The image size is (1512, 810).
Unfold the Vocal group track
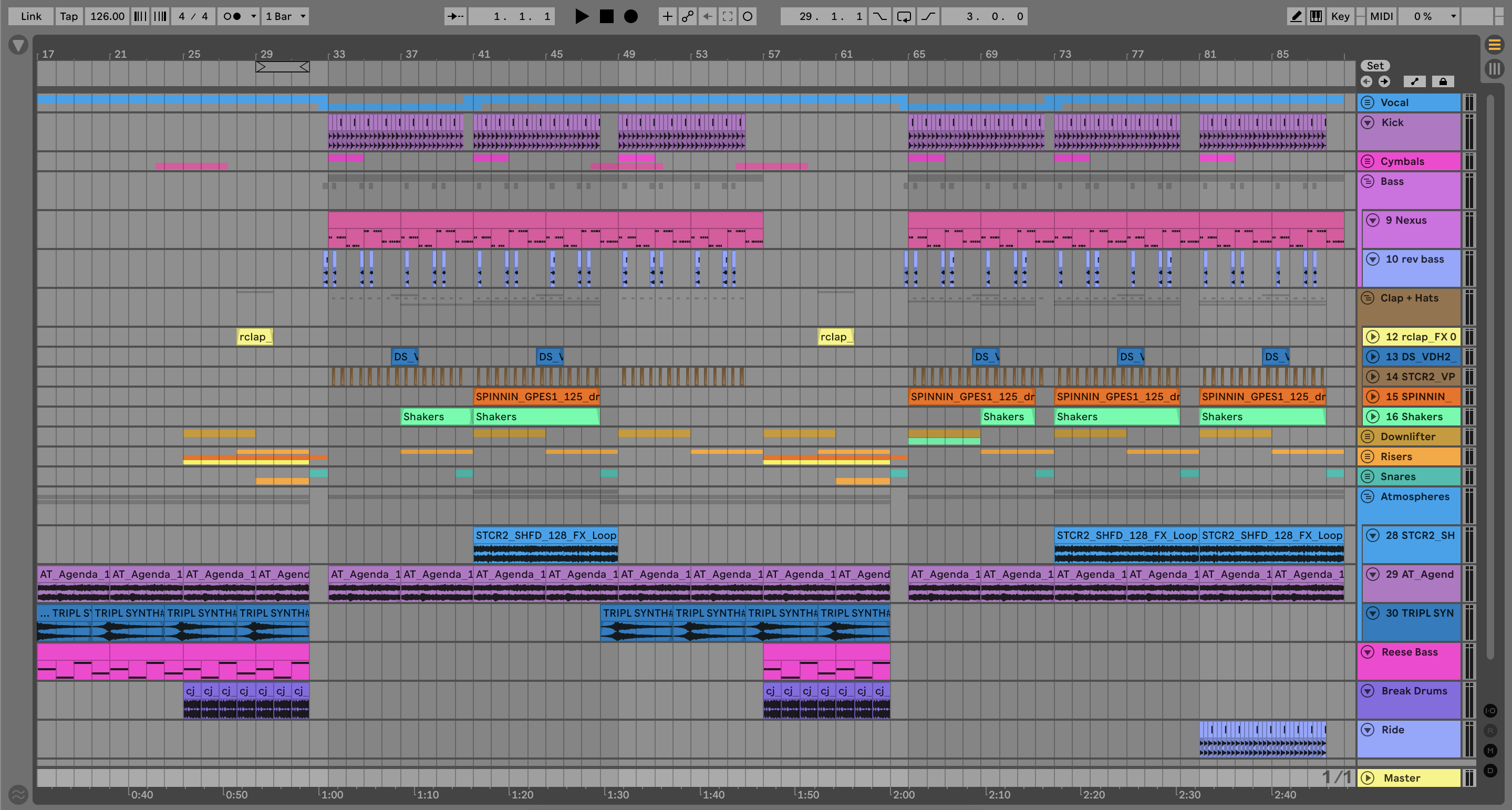pyautogui.click(x=1368, y=102)
